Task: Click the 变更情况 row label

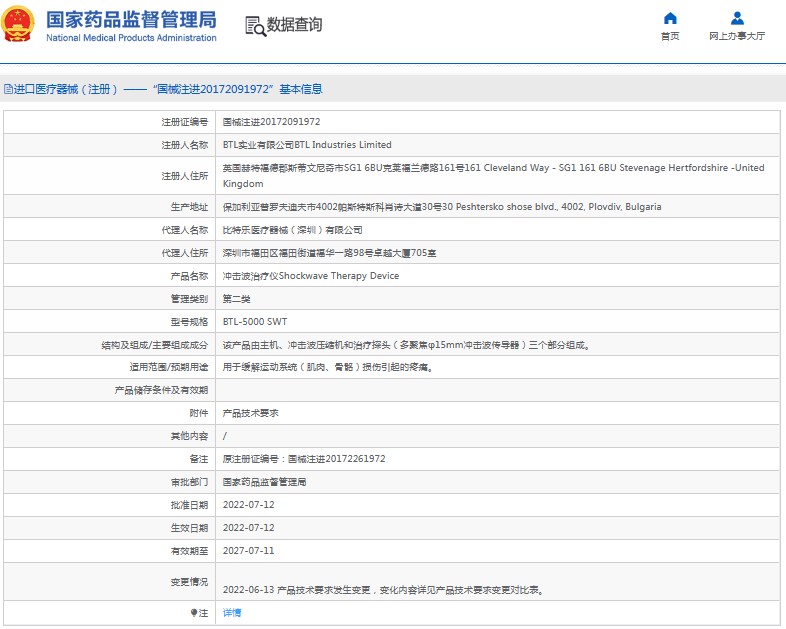Action: click(189, 582)
